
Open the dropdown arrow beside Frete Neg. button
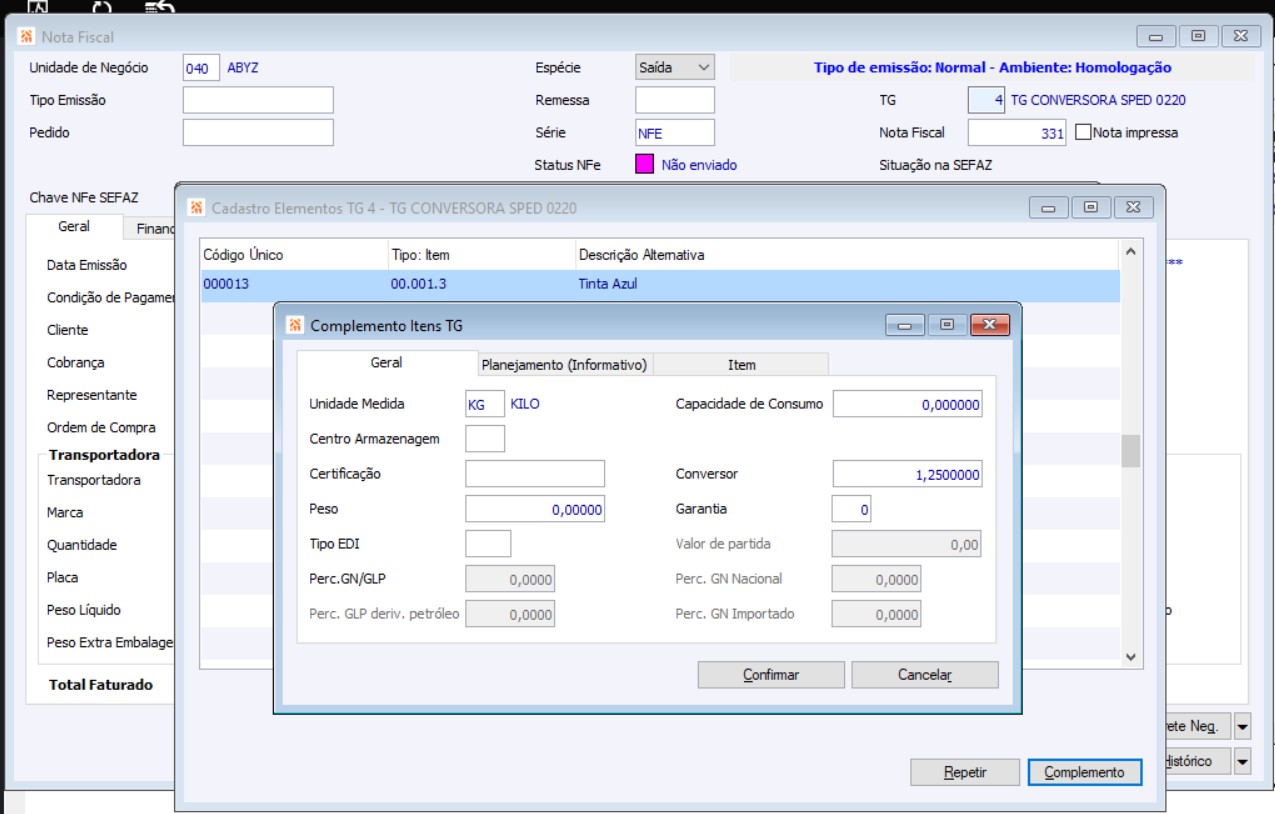[1242, 726]
